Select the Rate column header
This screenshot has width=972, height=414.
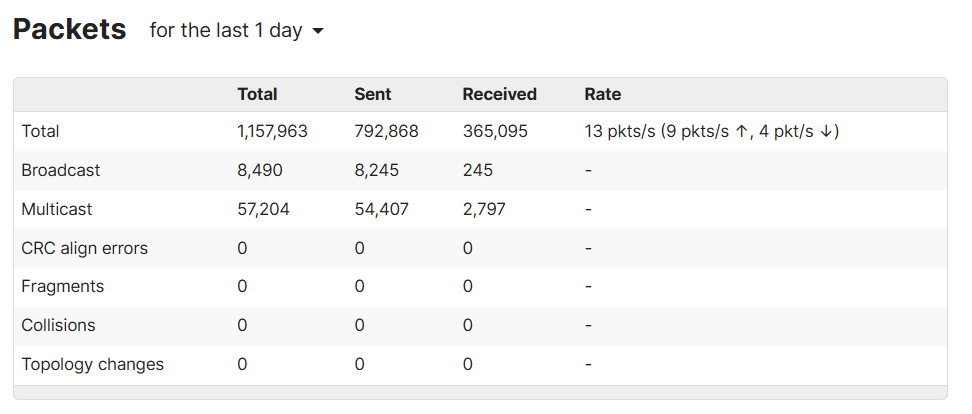[603, 94]
